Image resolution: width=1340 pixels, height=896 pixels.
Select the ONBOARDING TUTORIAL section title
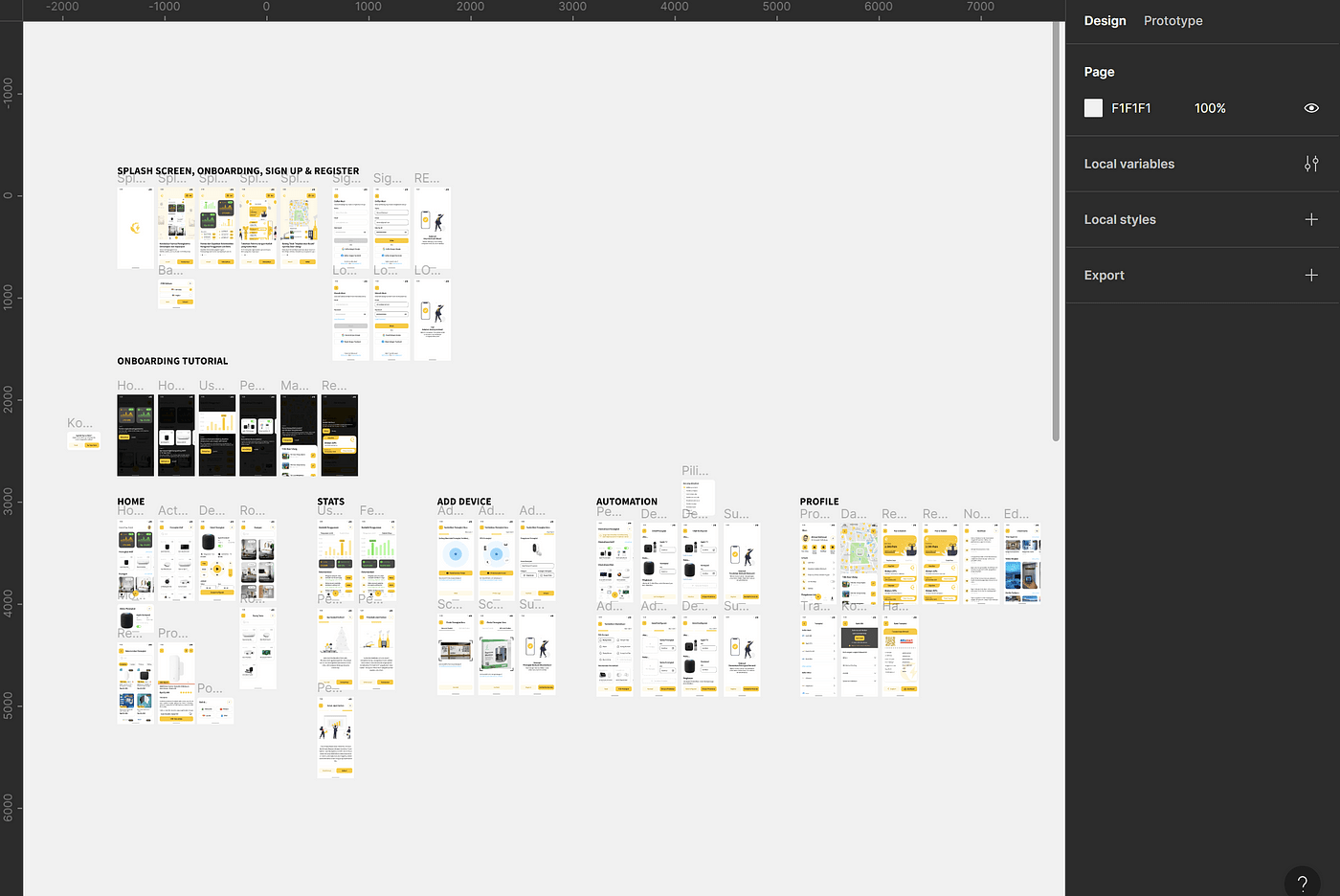point(172,361)
